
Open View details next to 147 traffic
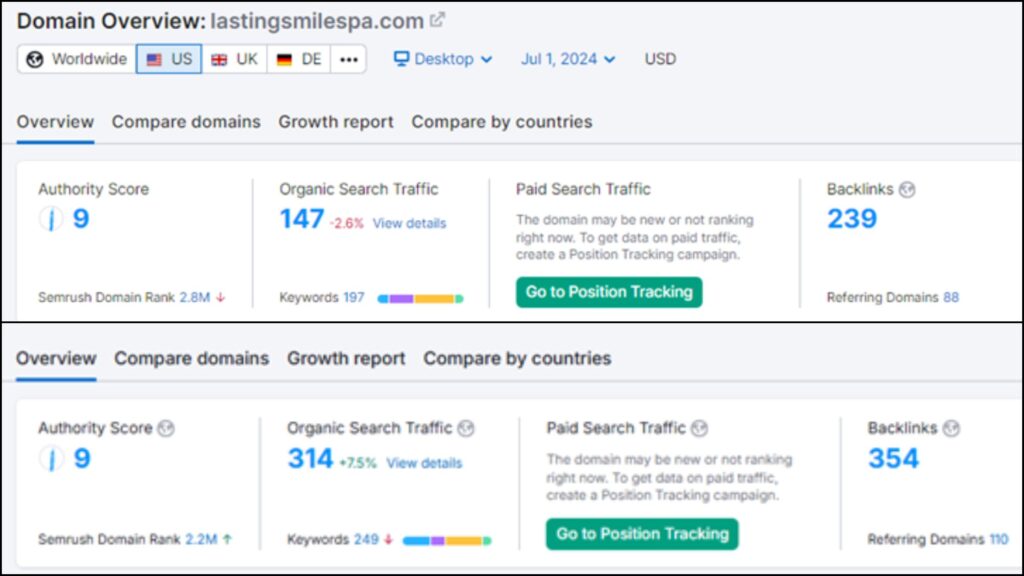coord(409,223)
